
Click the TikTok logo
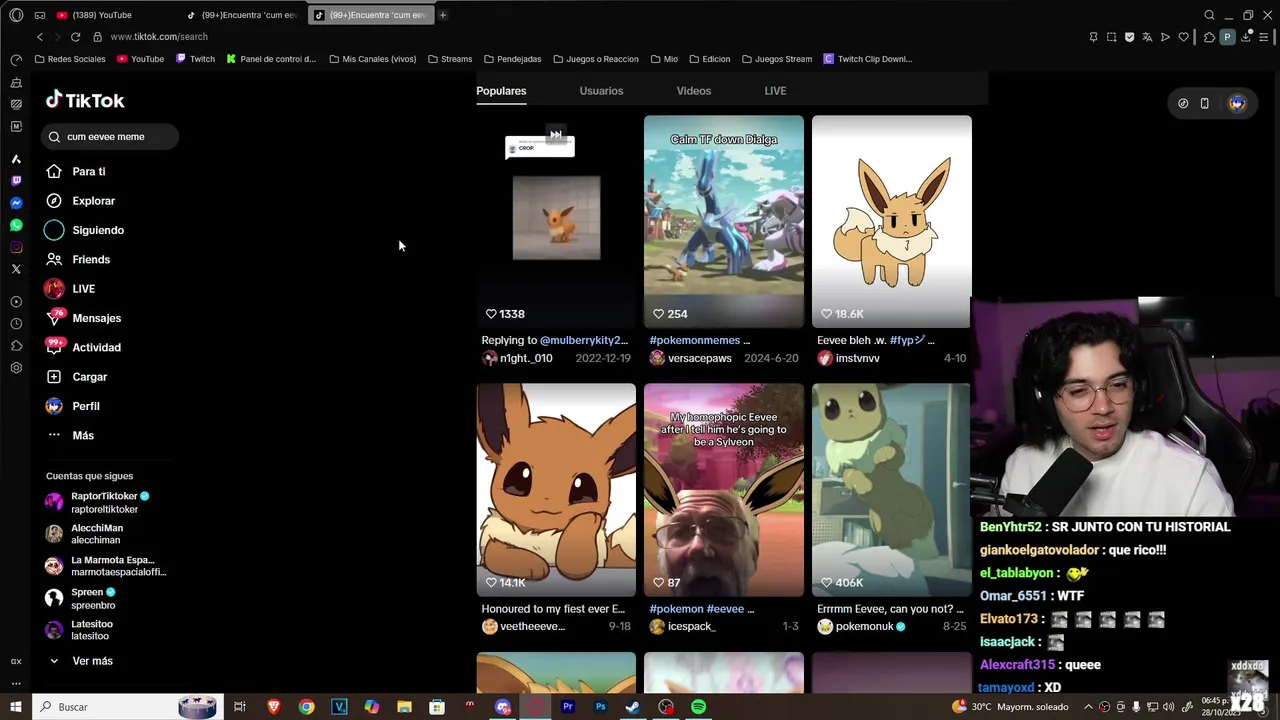(x=85, y=100)
